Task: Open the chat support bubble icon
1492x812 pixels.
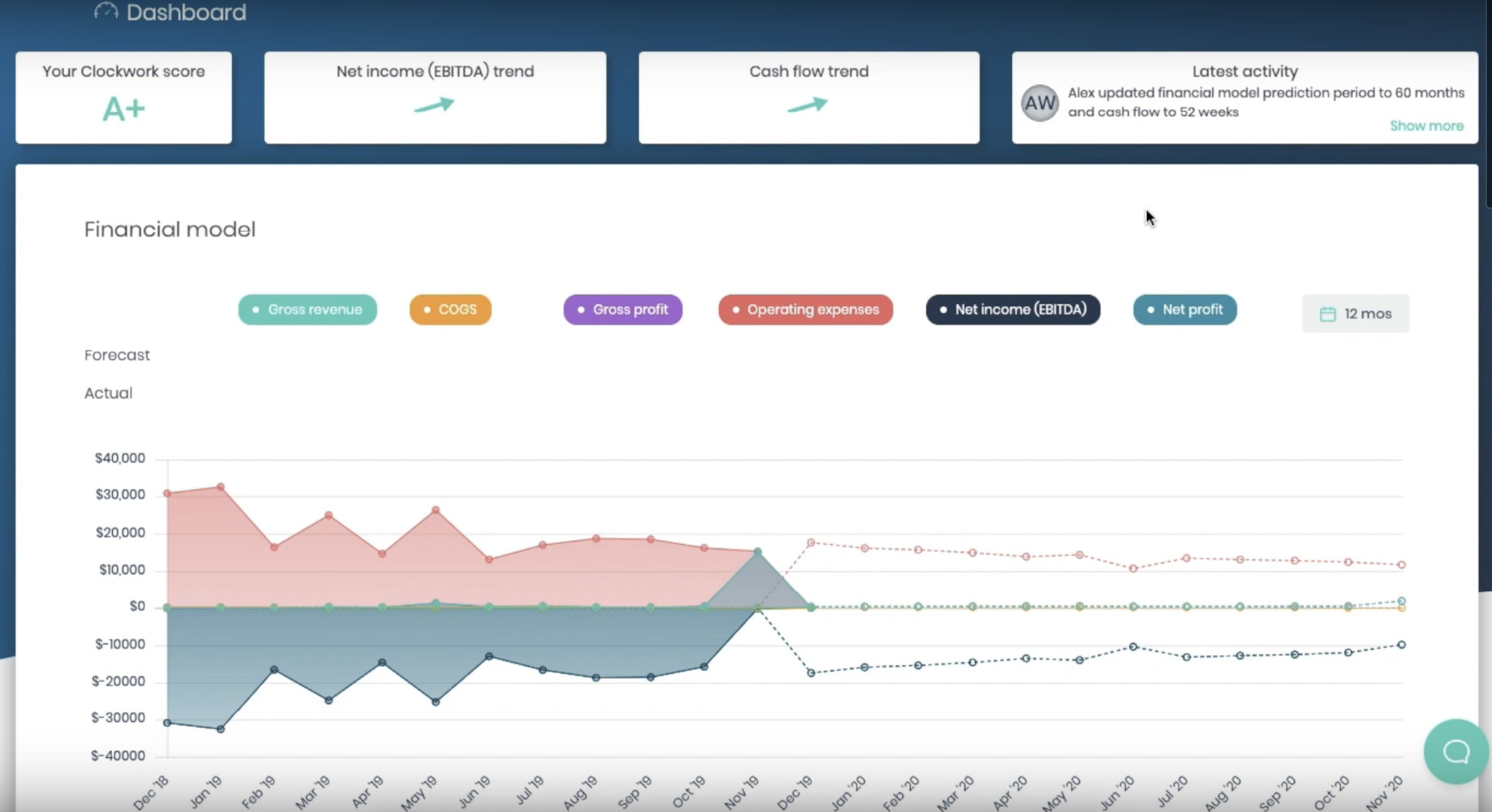Action: coord(1456,751)
